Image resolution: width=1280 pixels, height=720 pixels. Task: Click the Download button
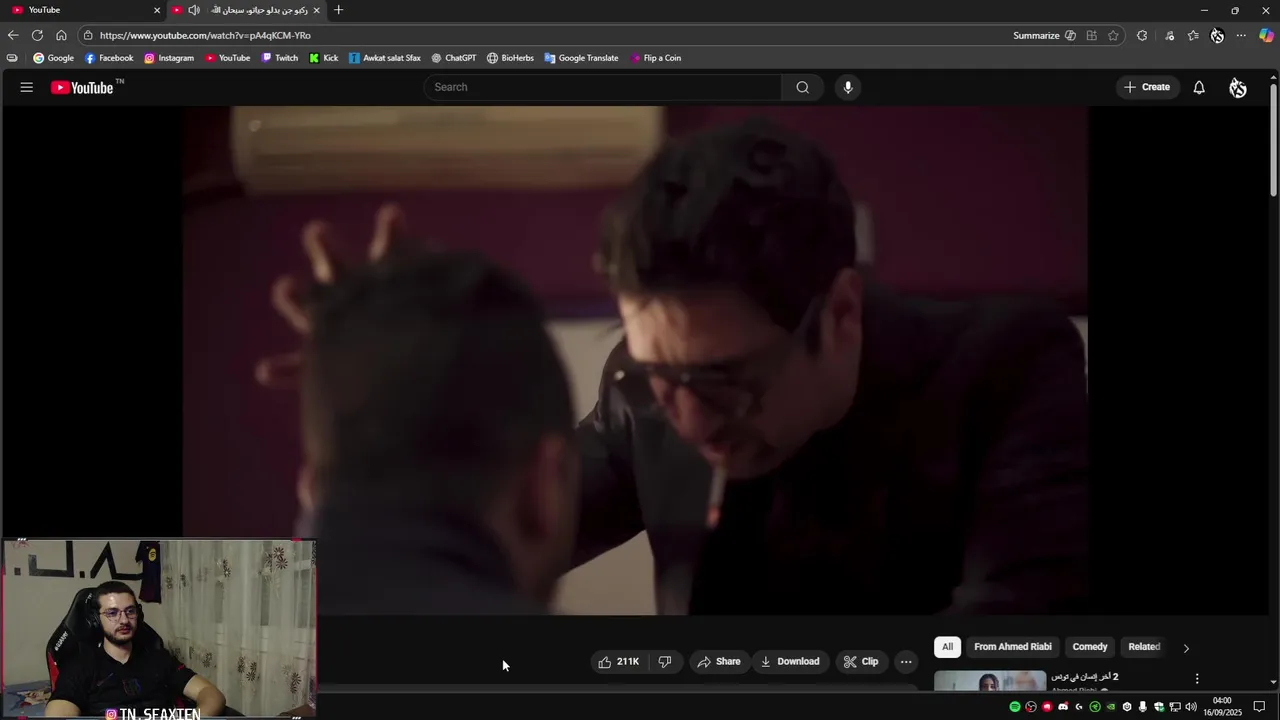tap(790, 662)
